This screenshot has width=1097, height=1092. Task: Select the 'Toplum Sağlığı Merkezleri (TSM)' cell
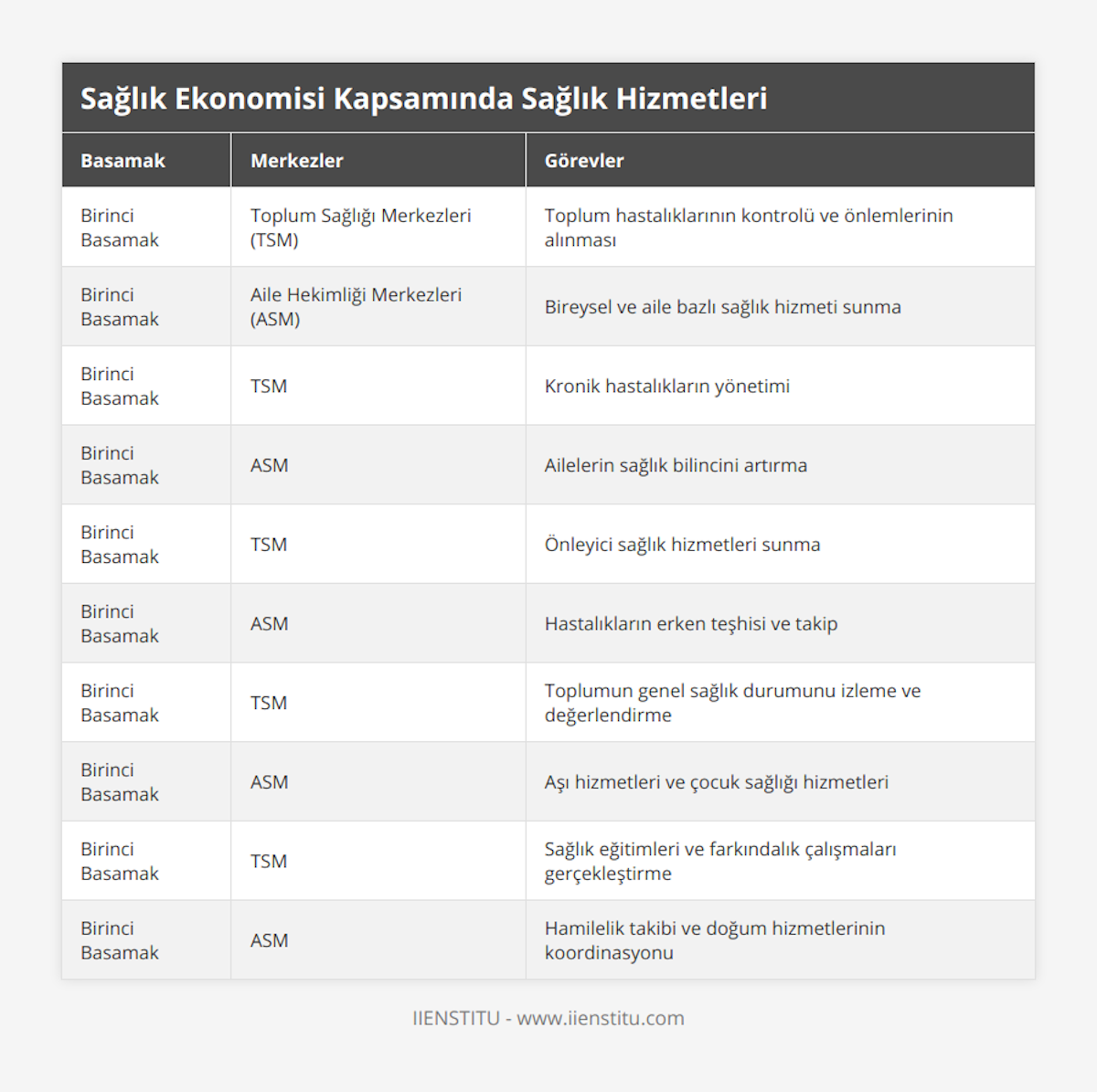point(360,228)
